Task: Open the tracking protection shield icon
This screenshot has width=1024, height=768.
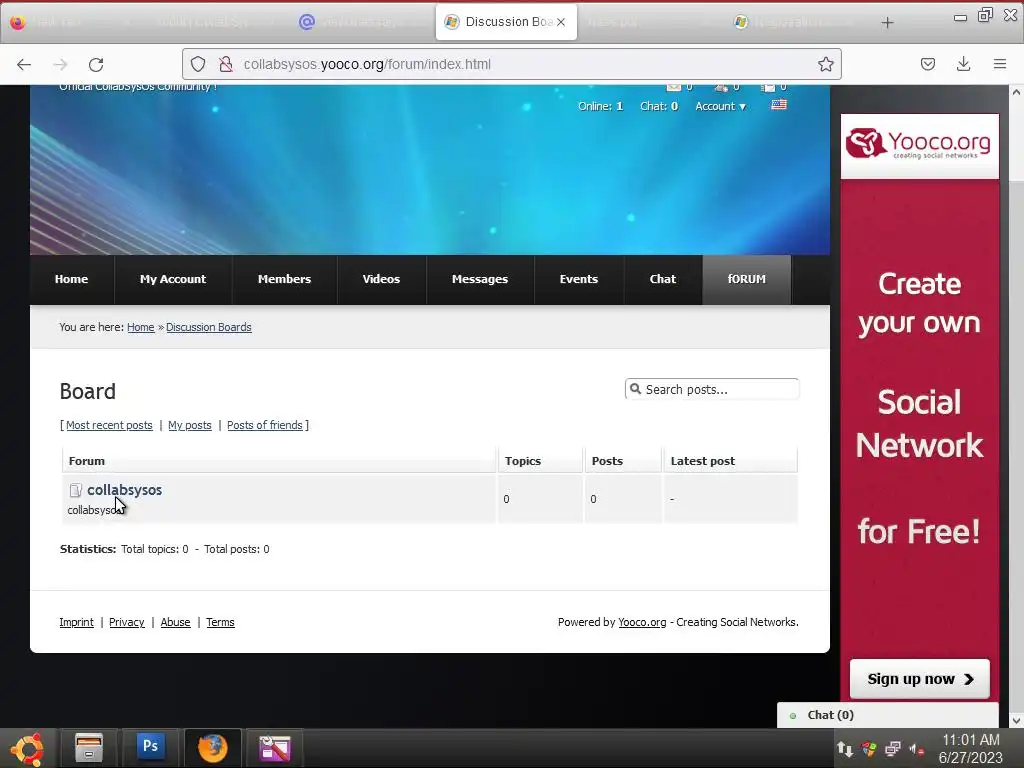Action: [x=198, y=64]
